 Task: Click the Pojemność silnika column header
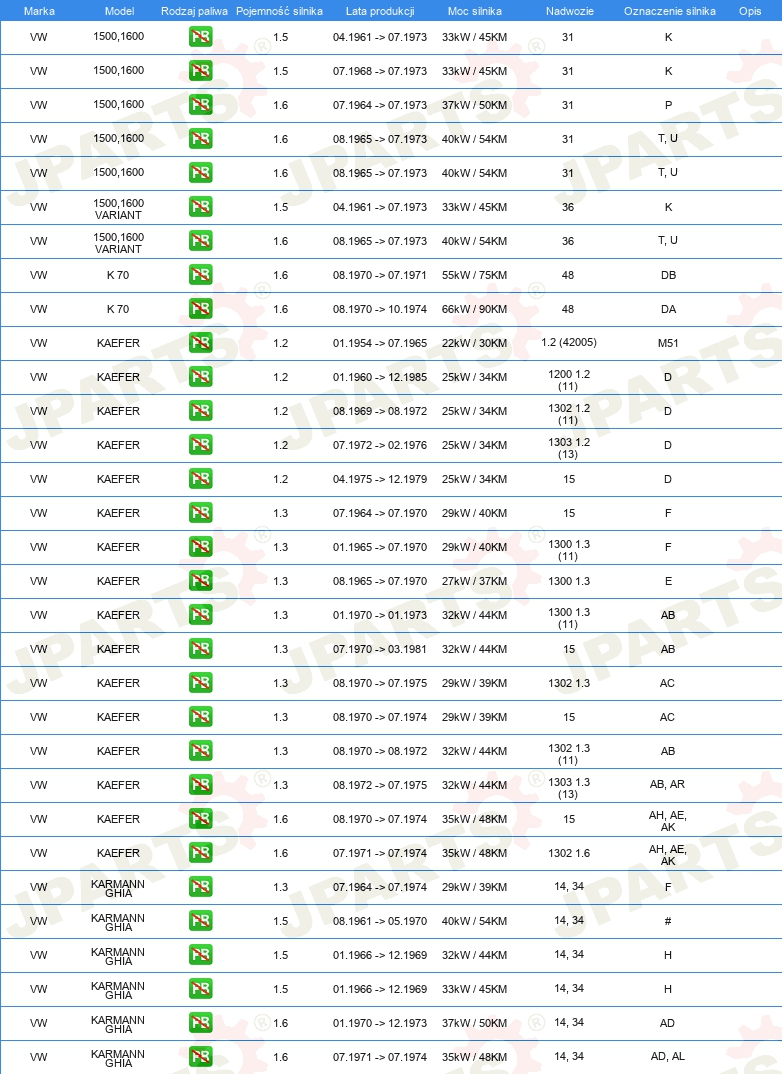click(x=279, y=11)
